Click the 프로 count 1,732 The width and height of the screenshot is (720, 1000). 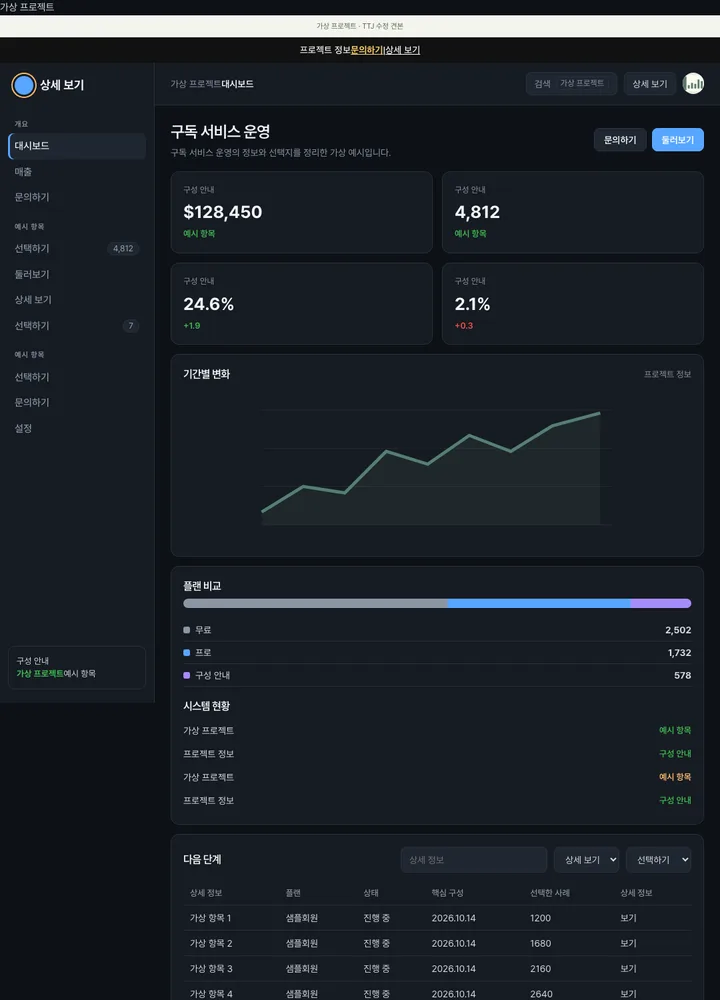point(679,652)
